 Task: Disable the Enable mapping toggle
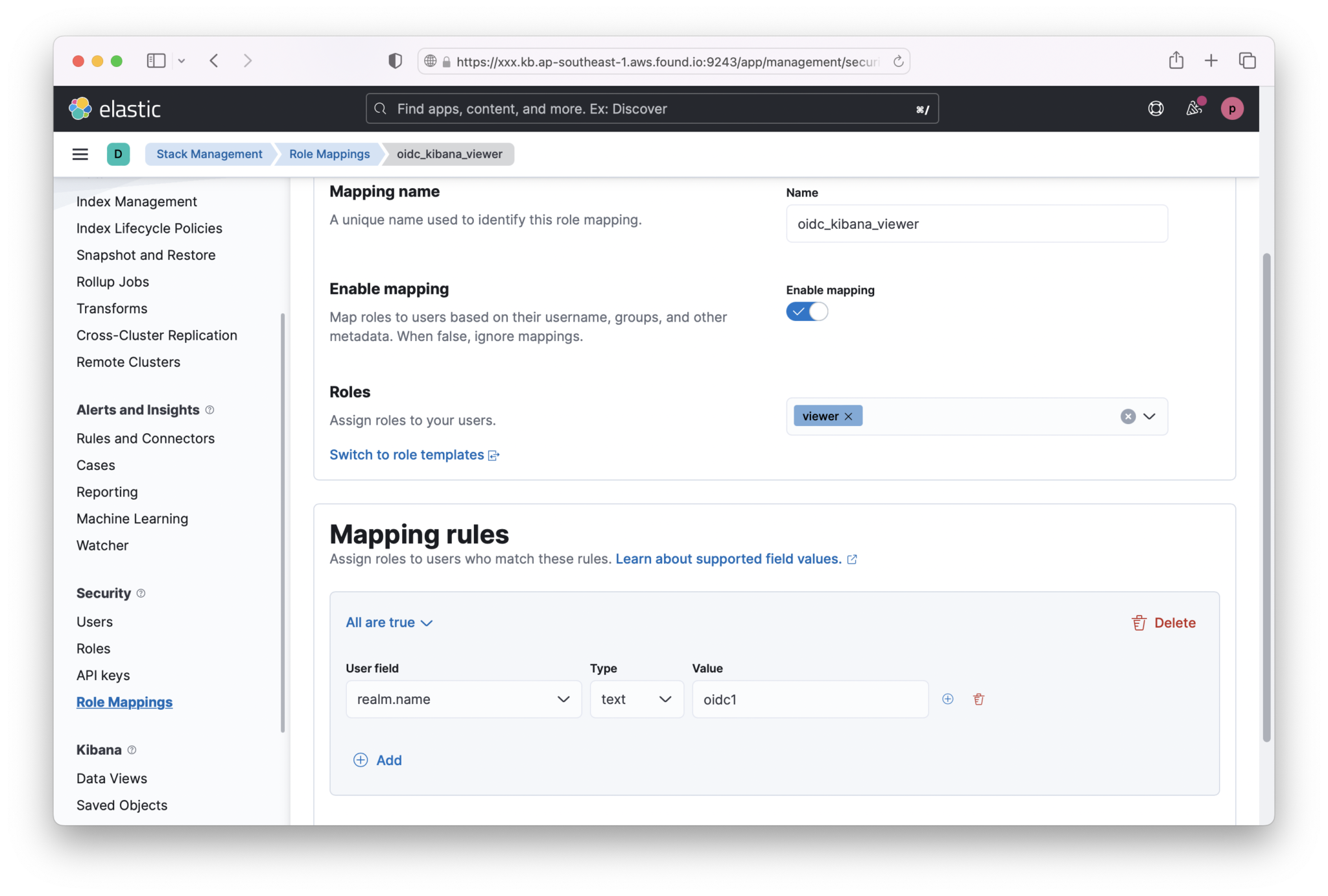click(x=807, y=311)
